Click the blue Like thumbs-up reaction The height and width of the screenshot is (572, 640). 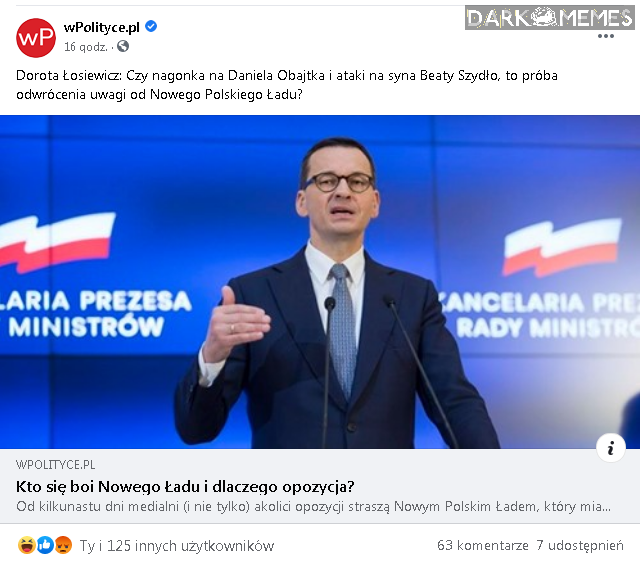45,545
